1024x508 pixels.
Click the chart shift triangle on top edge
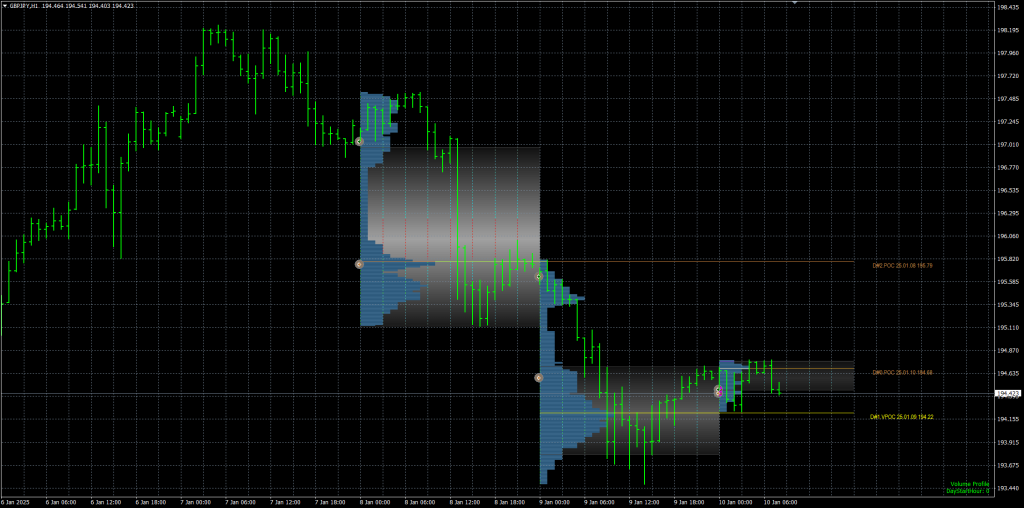click(795, 3)
